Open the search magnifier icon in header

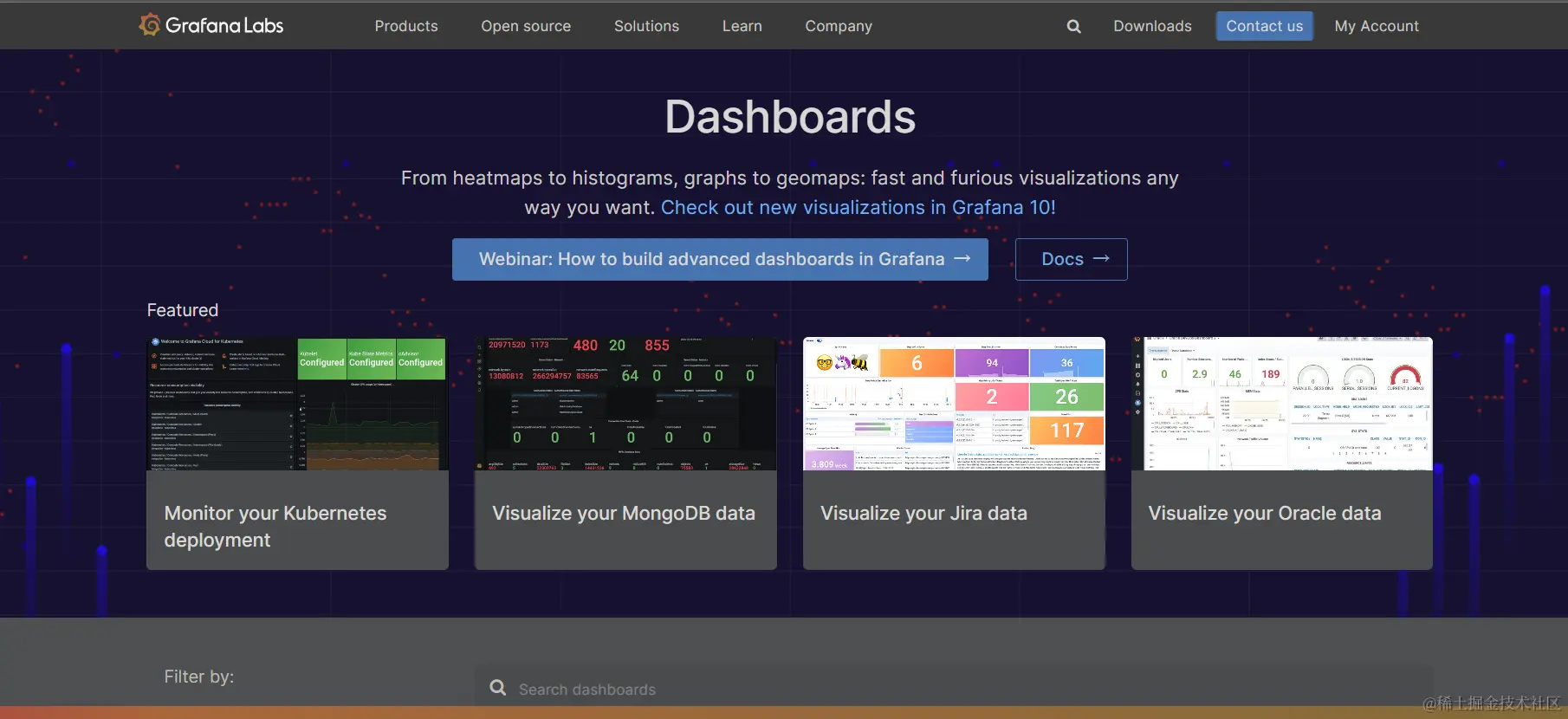(x=1073, y=26)
